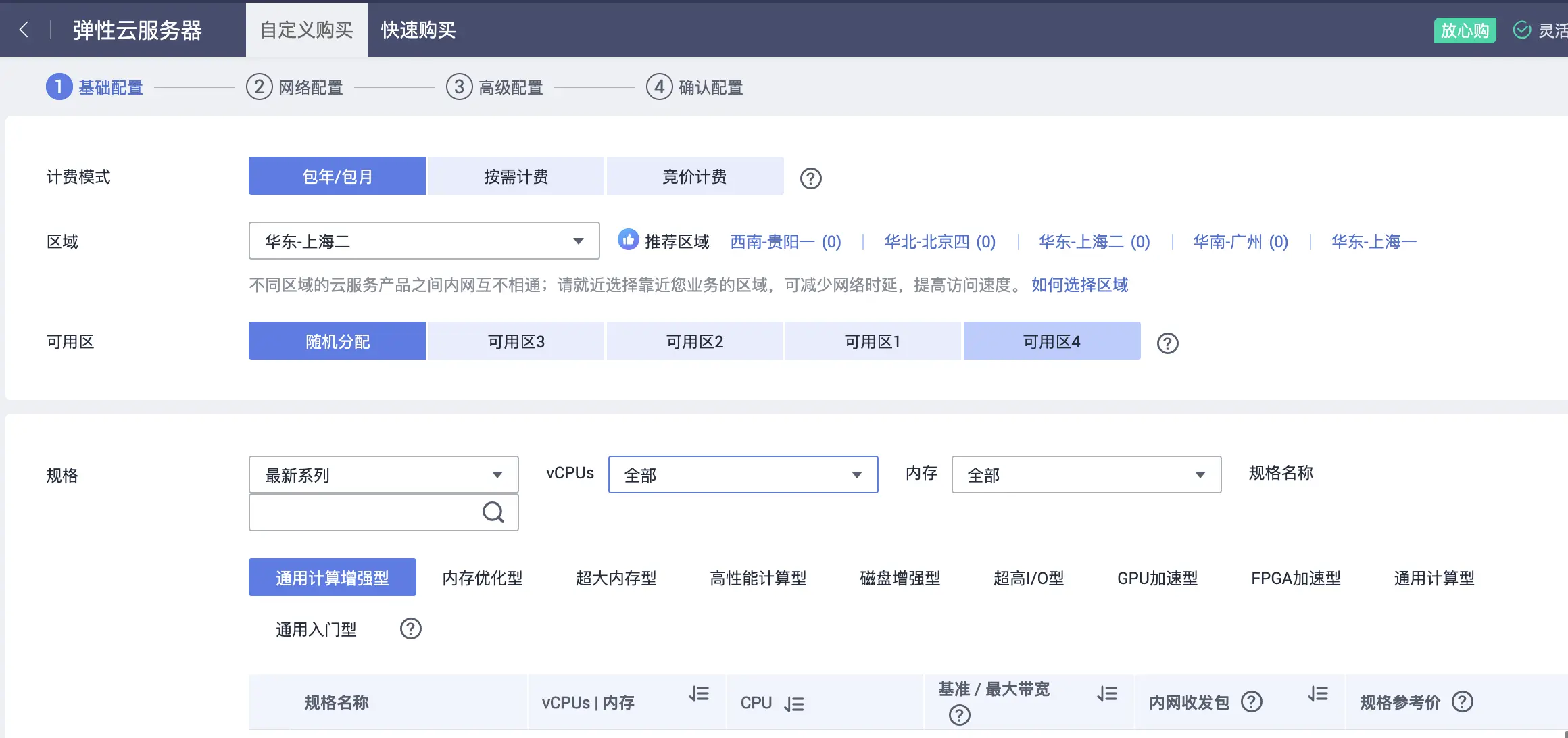Click the 如何选择区域 link

[x=1079, y=285]
